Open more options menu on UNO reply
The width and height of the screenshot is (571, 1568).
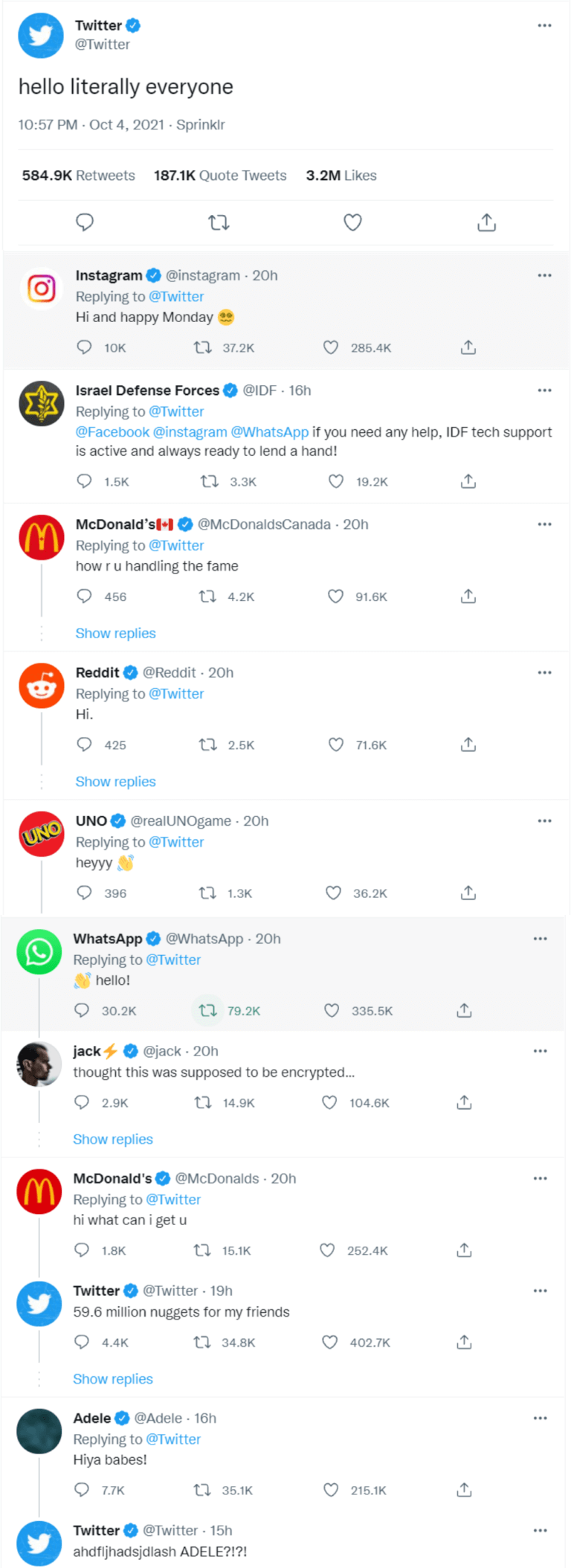pos(544,821)
